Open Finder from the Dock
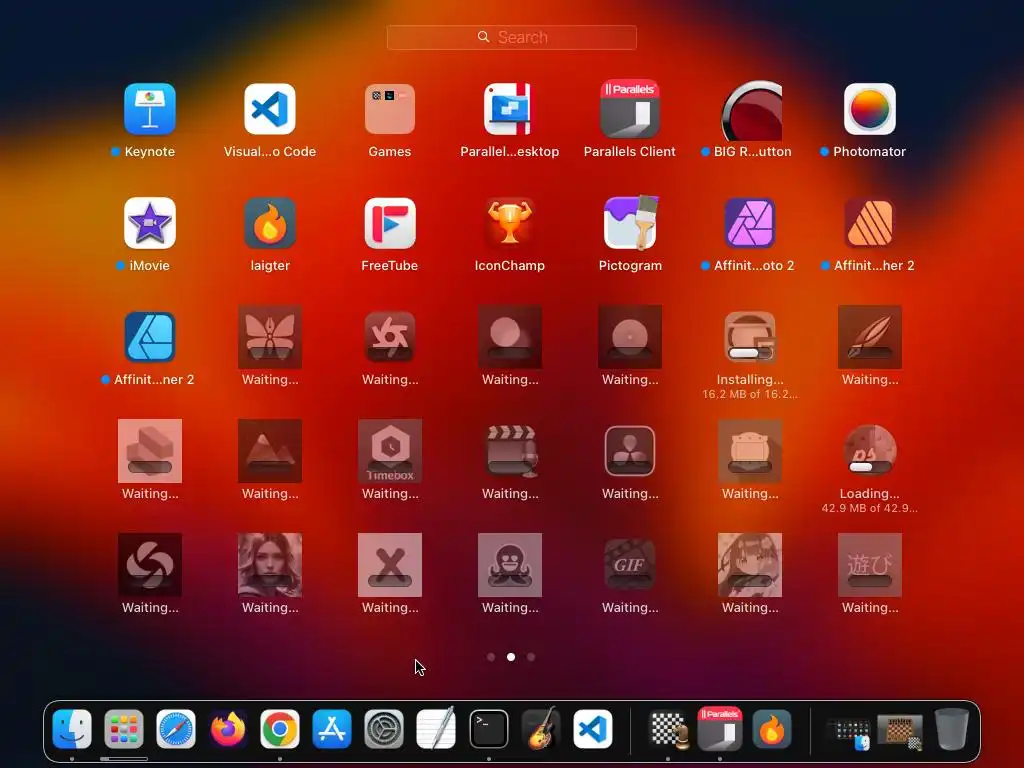The width and height of the screenshot is (1024, 768). click(72, 728)
